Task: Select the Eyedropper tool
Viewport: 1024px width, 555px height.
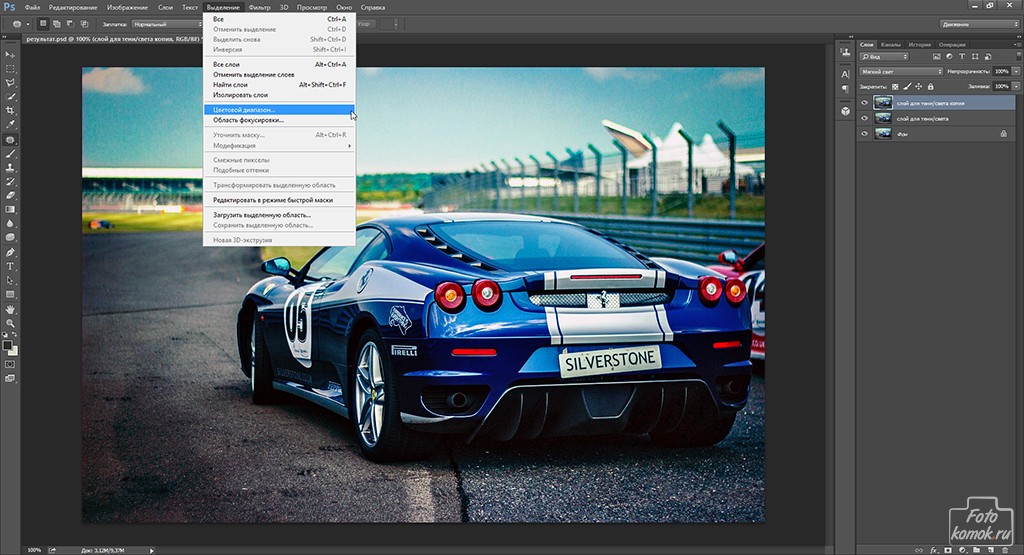Action: tap(10, 124)
